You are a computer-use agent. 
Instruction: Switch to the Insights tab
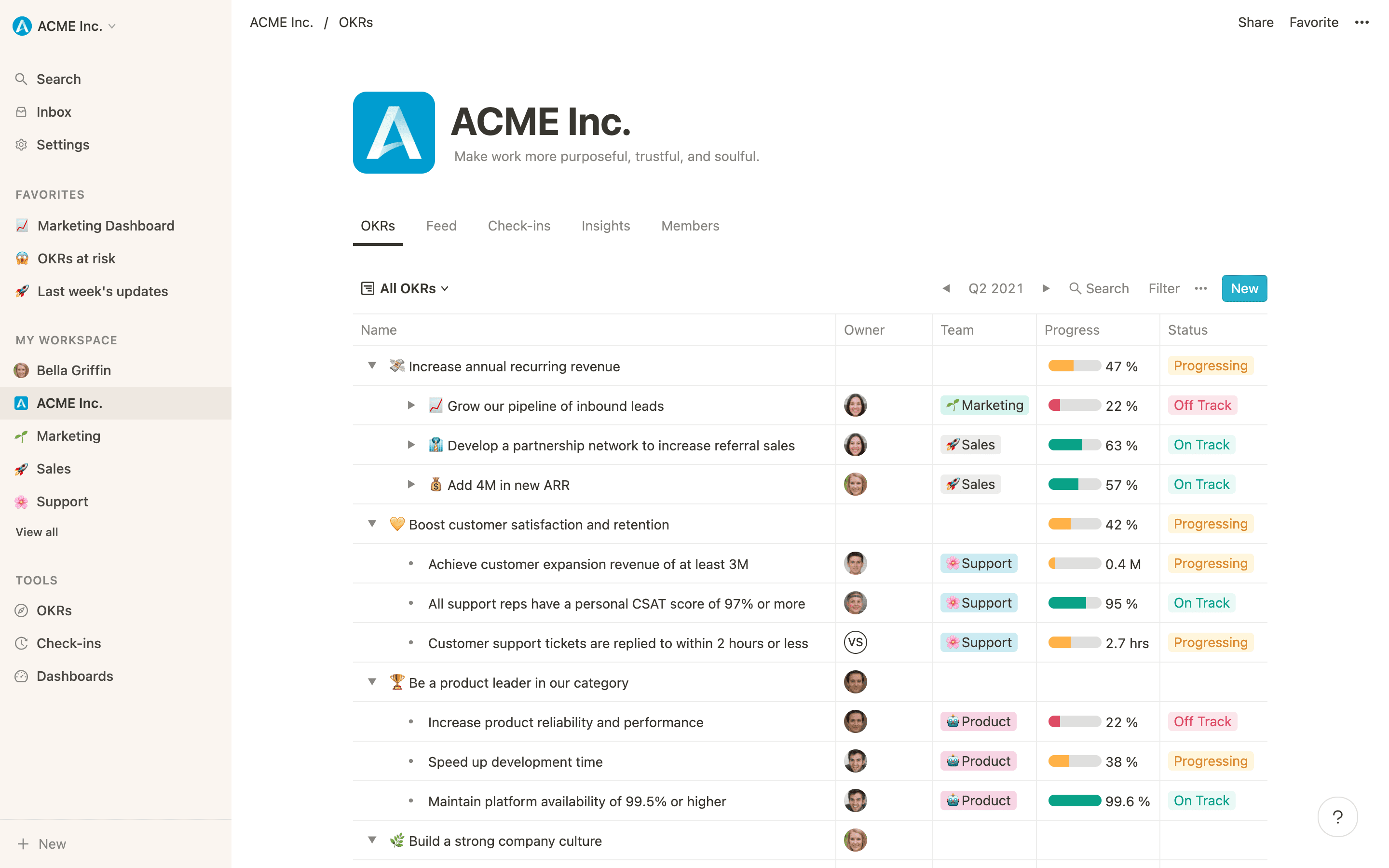tap(605, 225)
